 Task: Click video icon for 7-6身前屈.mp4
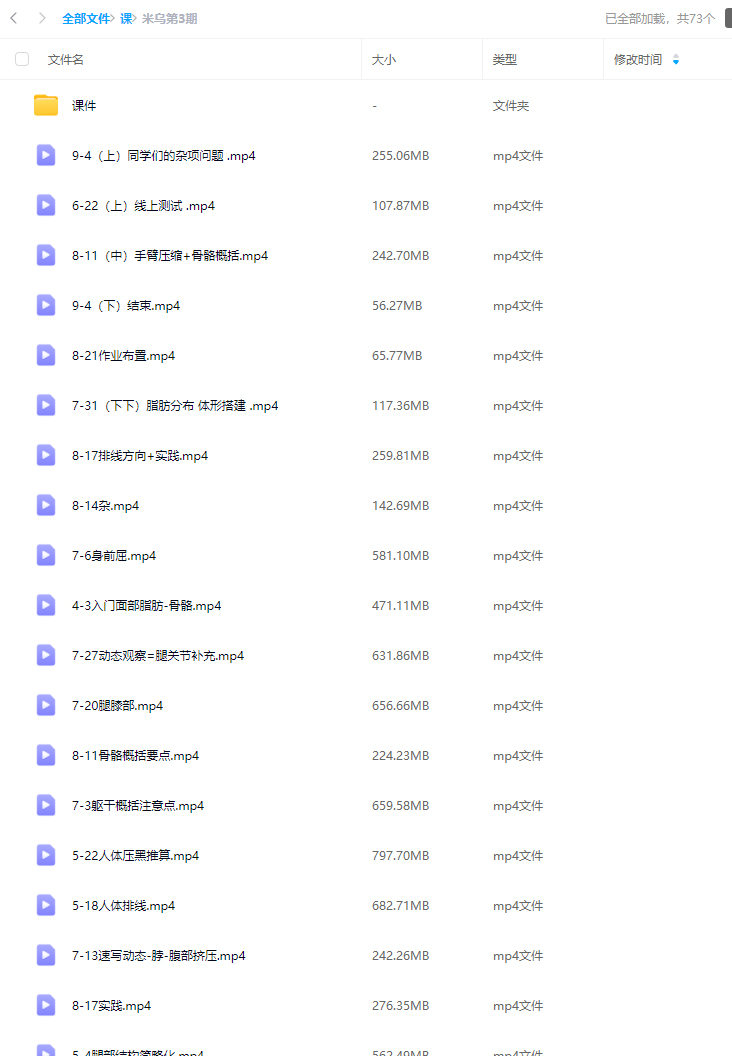pyautogui.click(x=46, y=556)
